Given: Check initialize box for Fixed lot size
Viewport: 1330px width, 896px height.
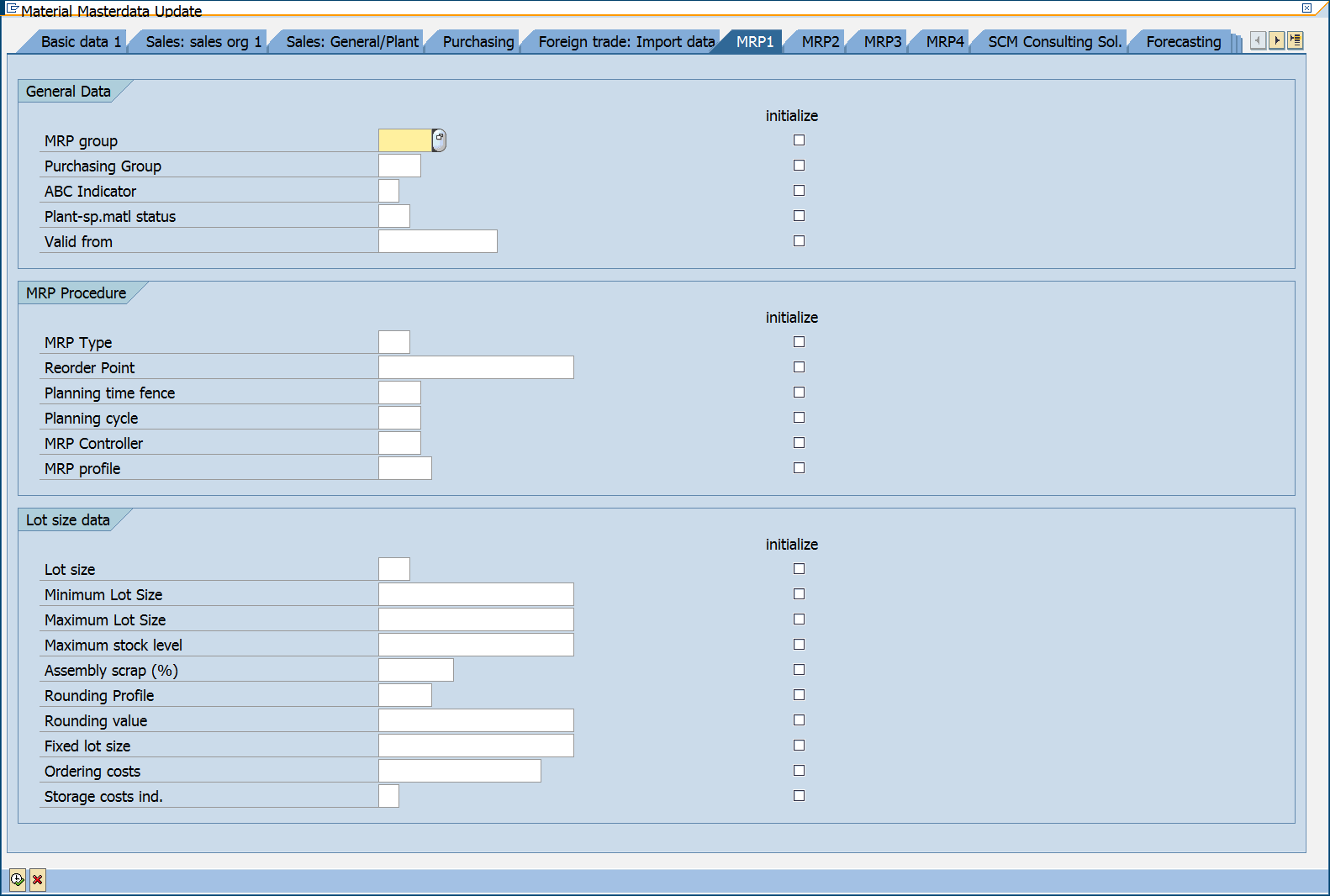Looking at the screenshot, I should 799,746.
